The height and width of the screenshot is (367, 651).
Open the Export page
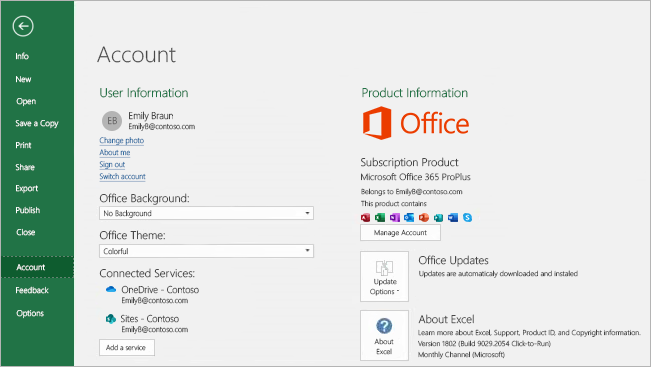pyautogui.click(x=27, y=188)
